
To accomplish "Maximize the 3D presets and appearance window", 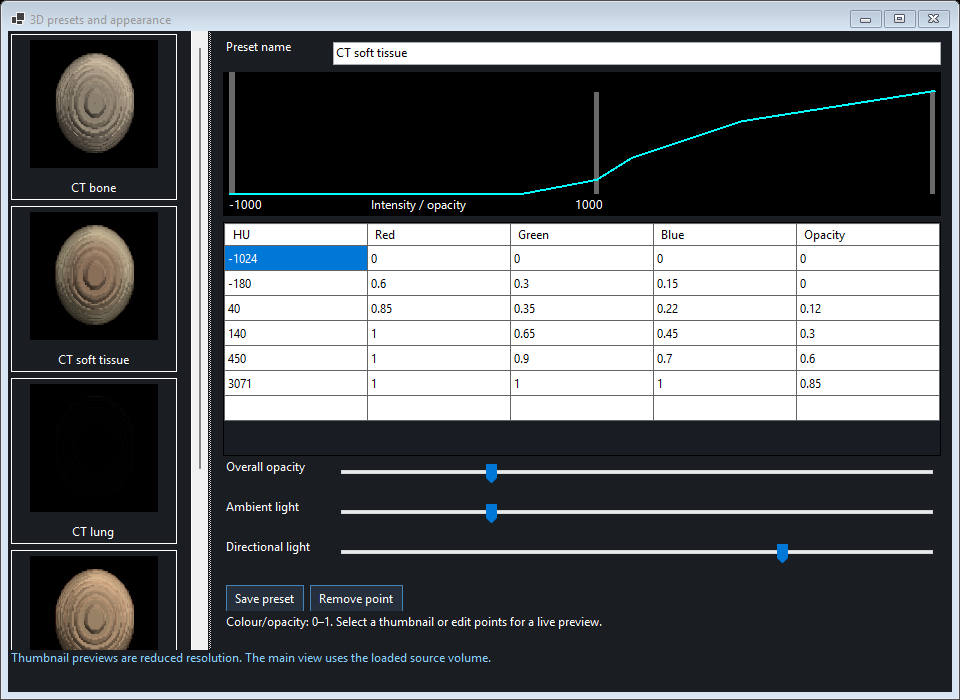I will 899,19.
